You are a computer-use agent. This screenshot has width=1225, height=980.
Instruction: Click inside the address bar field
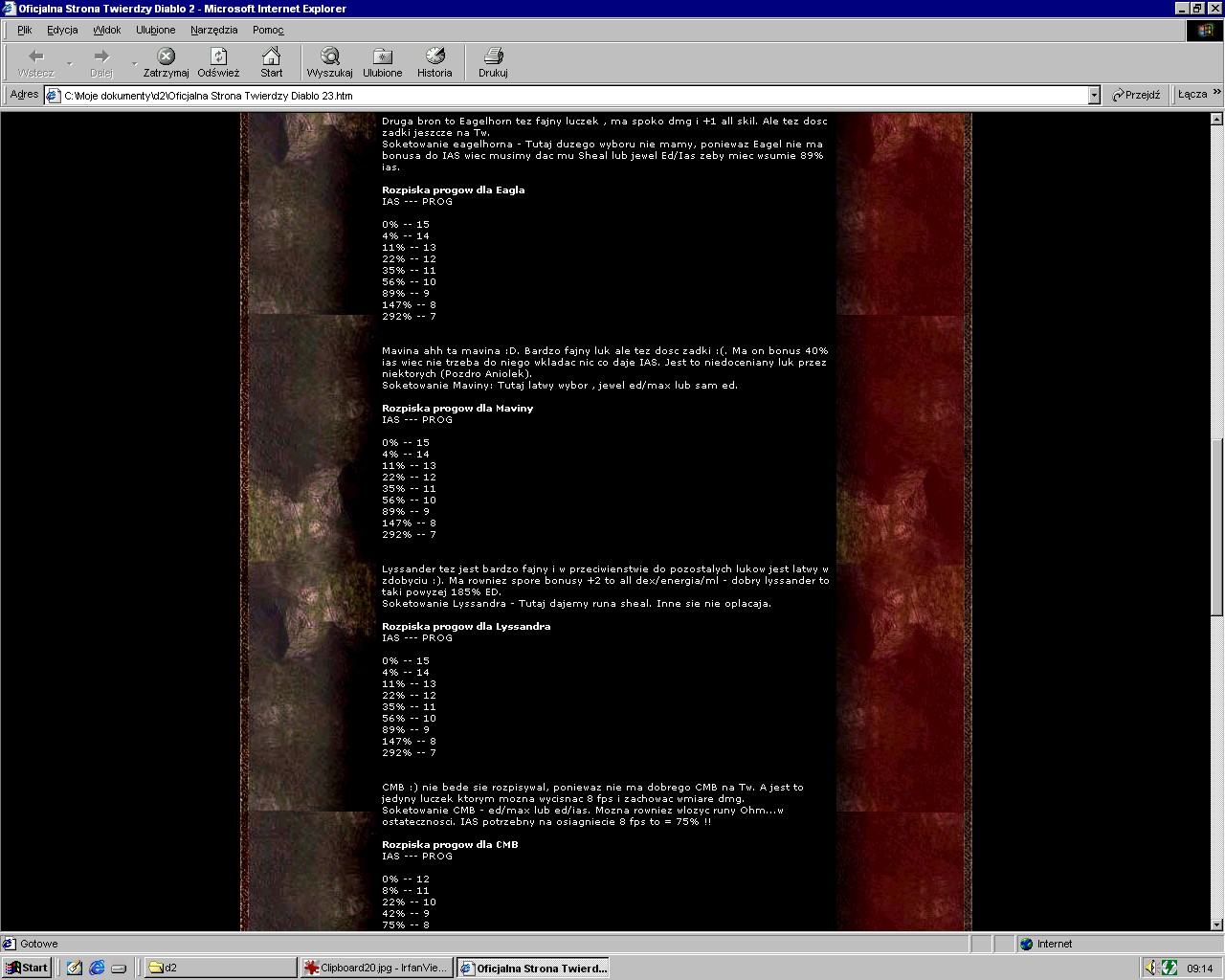click(x=574, y=96)
